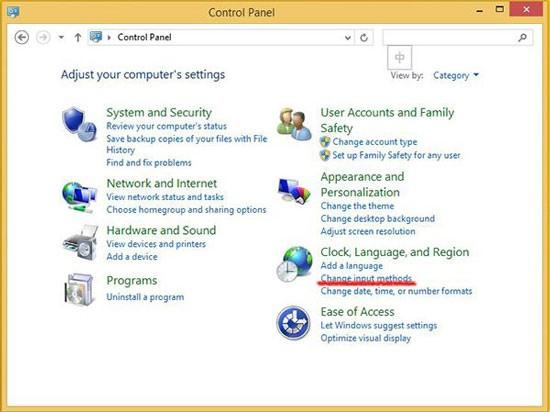Open Appearance and Personalization category
550x412 pixels.
click(362, 184)
